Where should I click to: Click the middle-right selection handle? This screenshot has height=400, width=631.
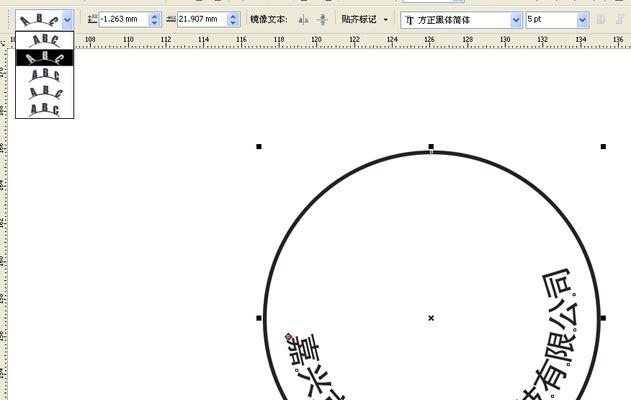click(603, 318)
